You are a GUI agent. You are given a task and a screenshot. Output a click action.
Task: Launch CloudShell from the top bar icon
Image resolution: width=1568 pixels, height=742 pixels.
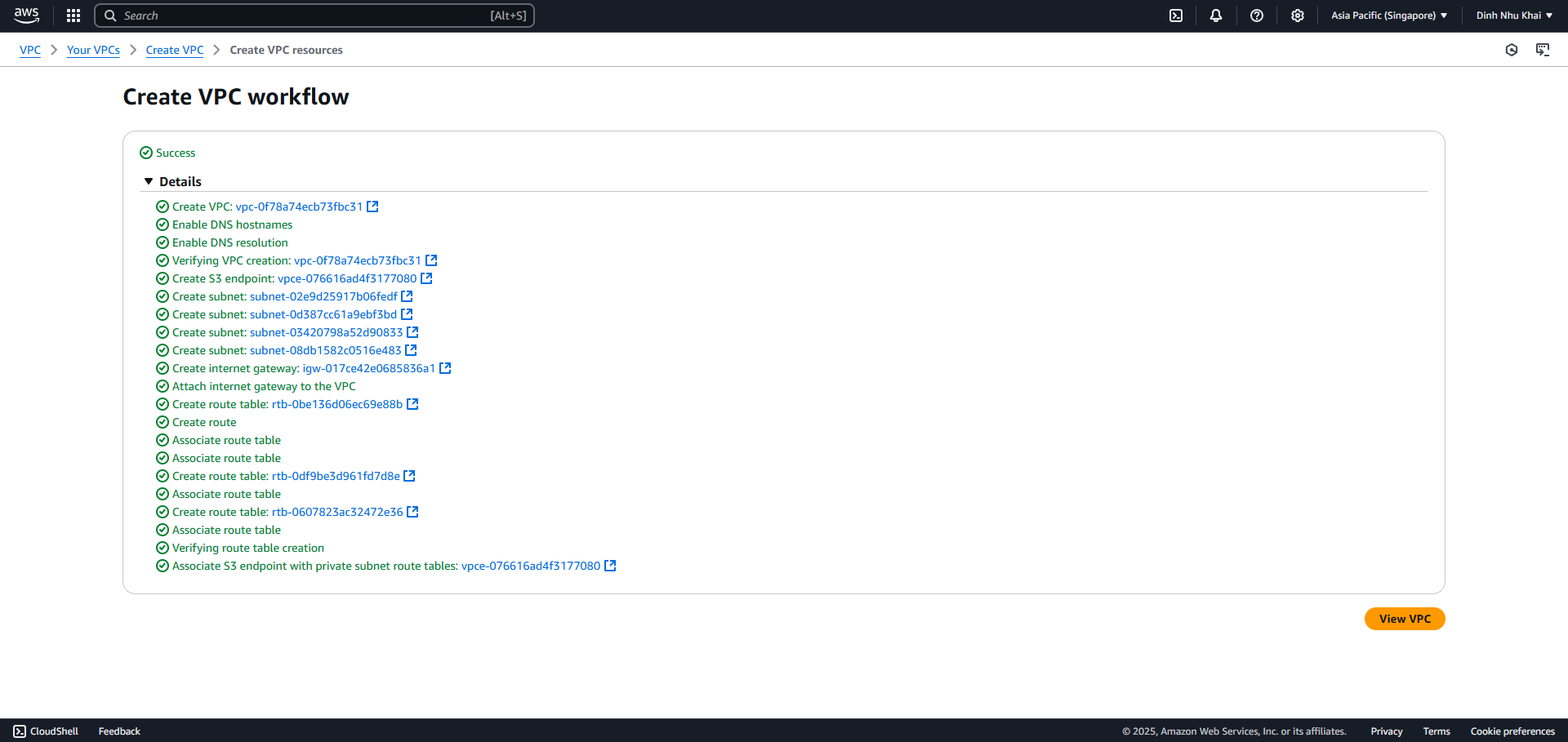1176,16
